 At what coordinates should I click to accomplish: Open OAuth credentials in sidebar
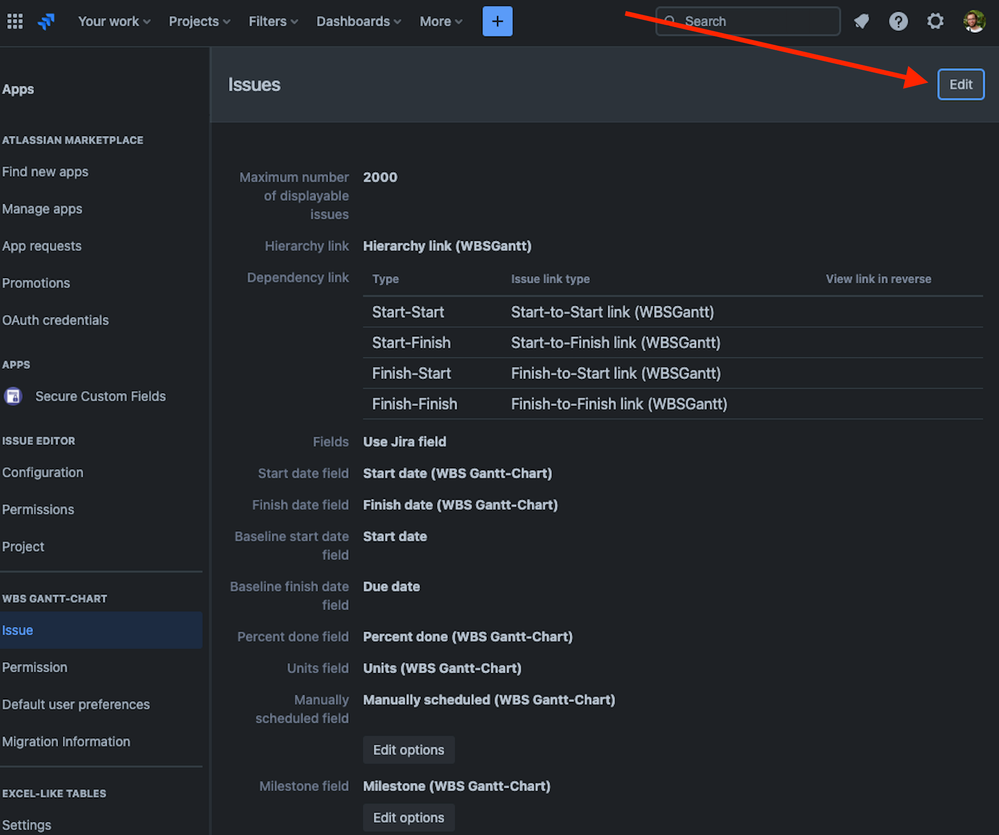coord(55,320)
